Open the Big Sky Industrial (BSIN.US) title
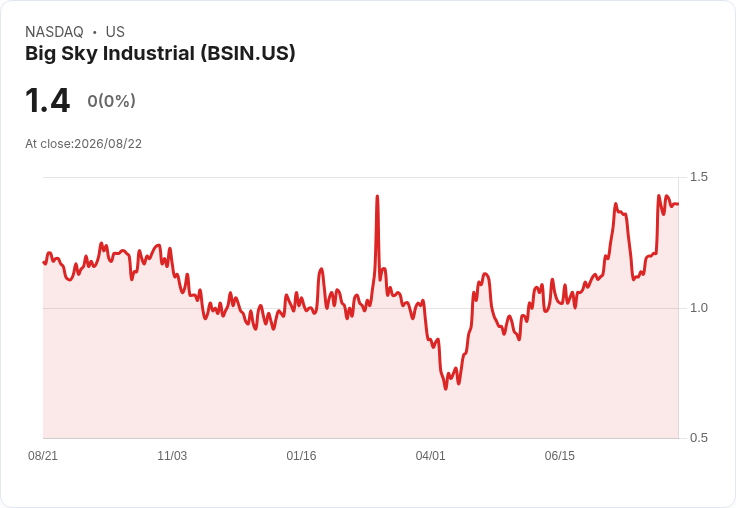This screenshot has height=508, width=736. [160, 54]
